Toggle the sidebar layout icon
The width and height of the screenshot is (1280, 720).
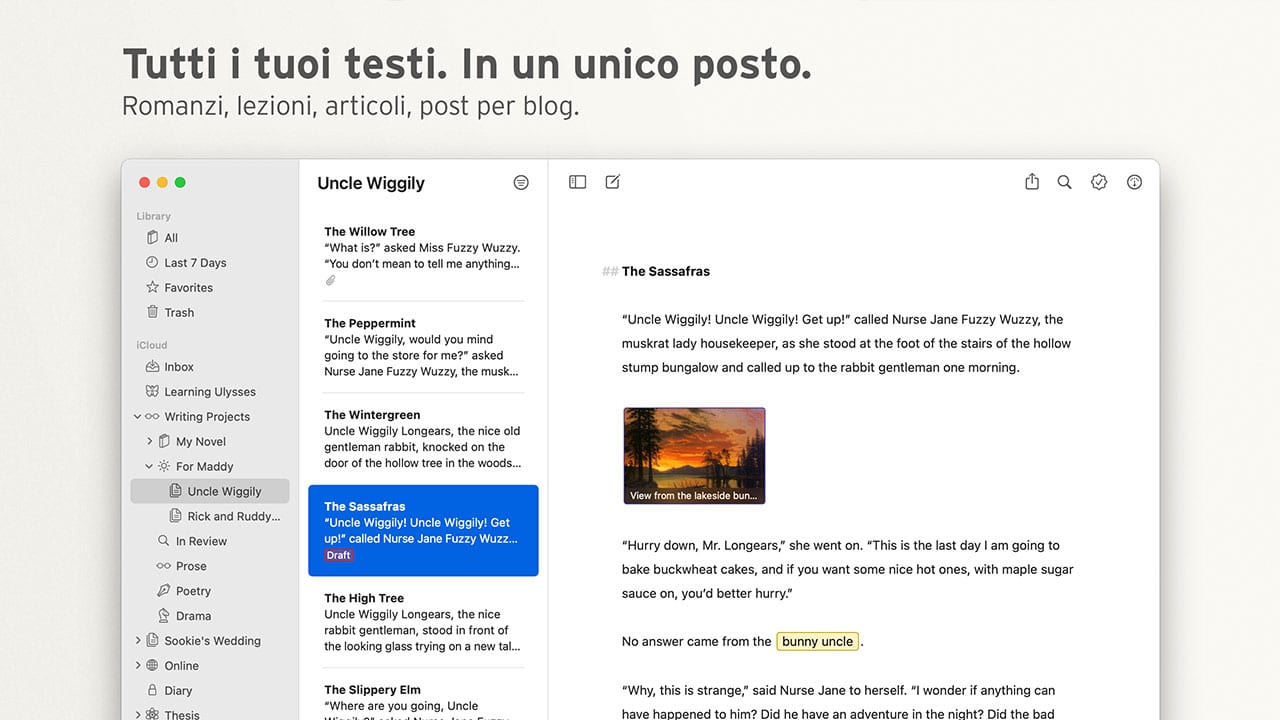577,182
